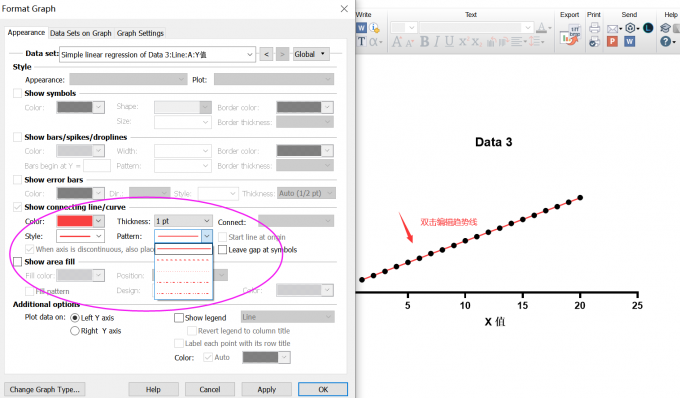Select Right Y axis radio button
The image size is (680, 398).
[75, 331]
